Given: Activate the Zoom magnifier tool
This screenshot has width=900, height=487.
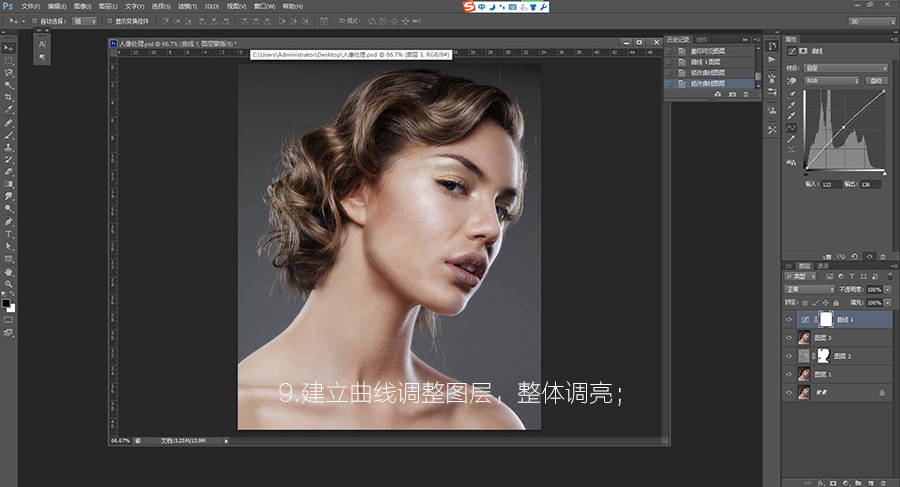Looking at the screenshot, I should tap(9, 283).
